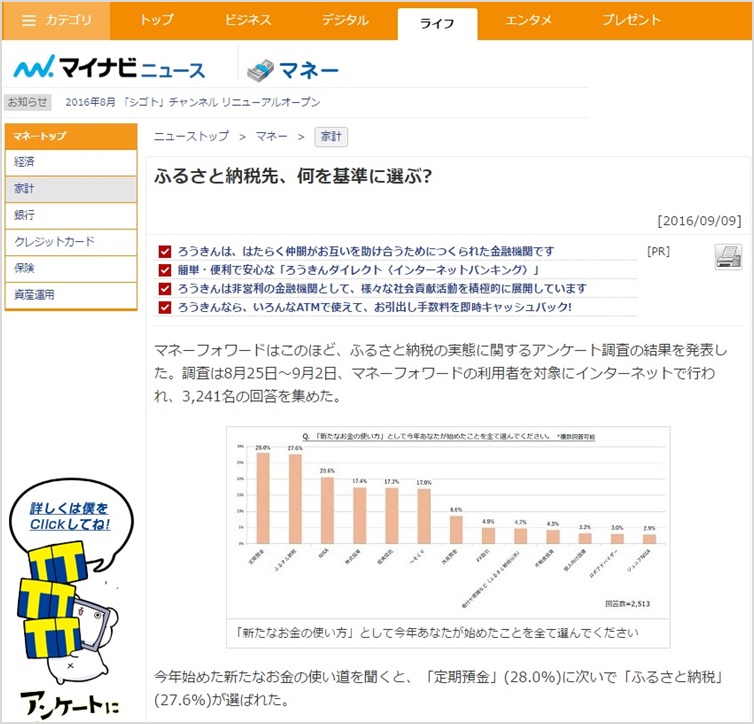Click the red checkmark beside ろうきんダイレクト
The height and width of the screenshot is (724, 754).
point(165,270)
